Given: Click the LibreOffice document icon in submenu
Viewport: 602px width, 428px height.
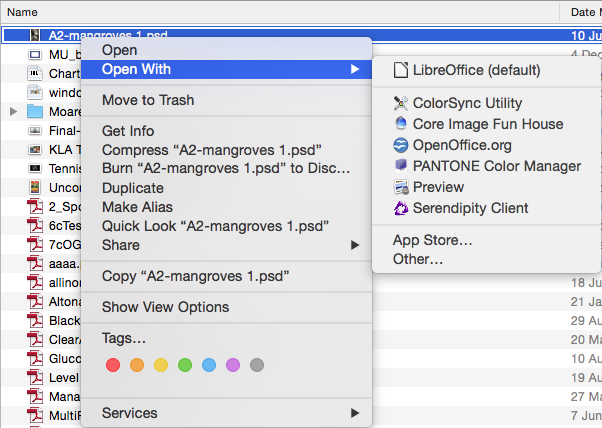Looking at the screenshot, I should 400,70.
